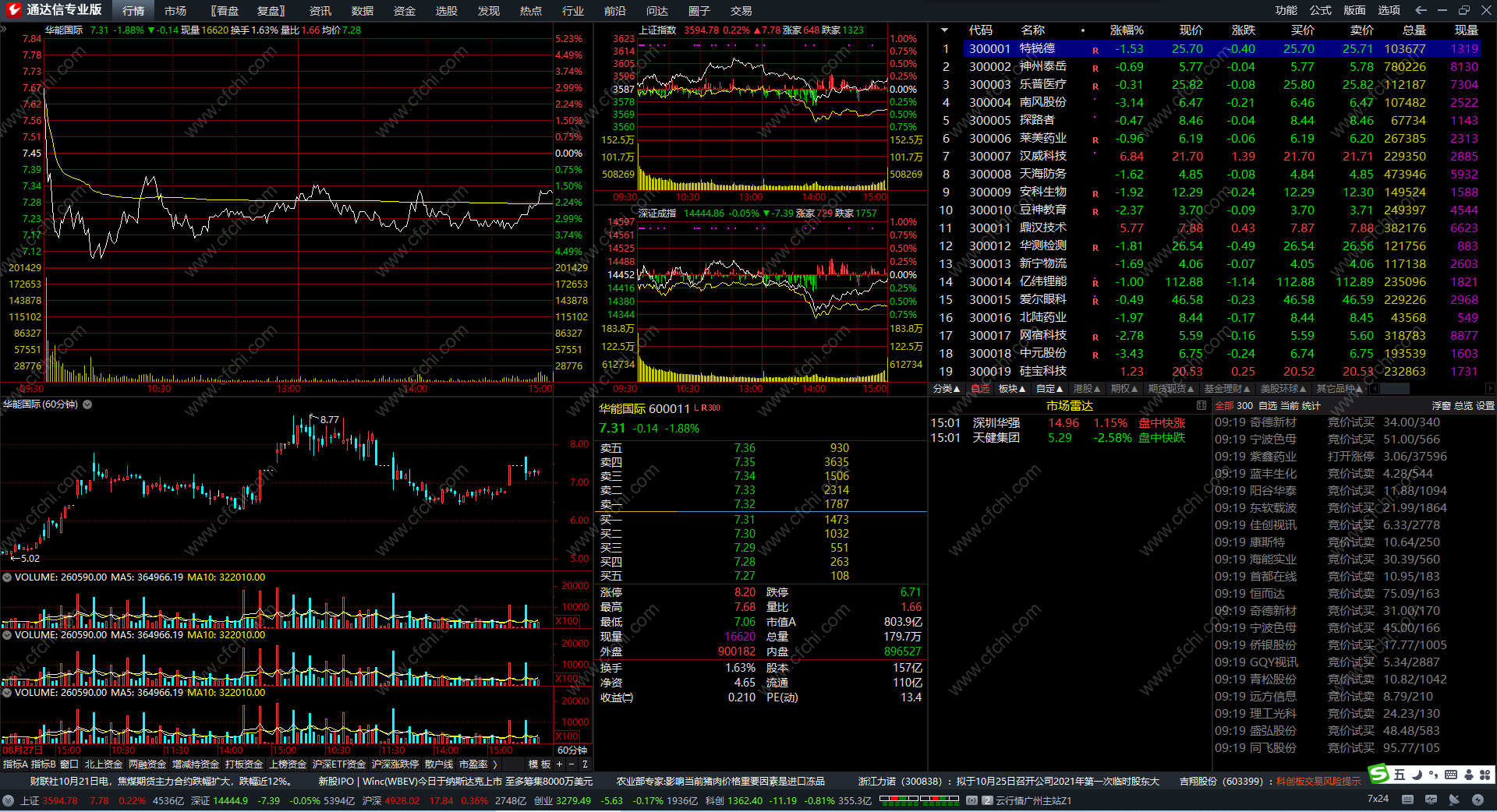Click the 公式 button at top right
Screen dimensions: 1497x812
(x=1321, y=10)
